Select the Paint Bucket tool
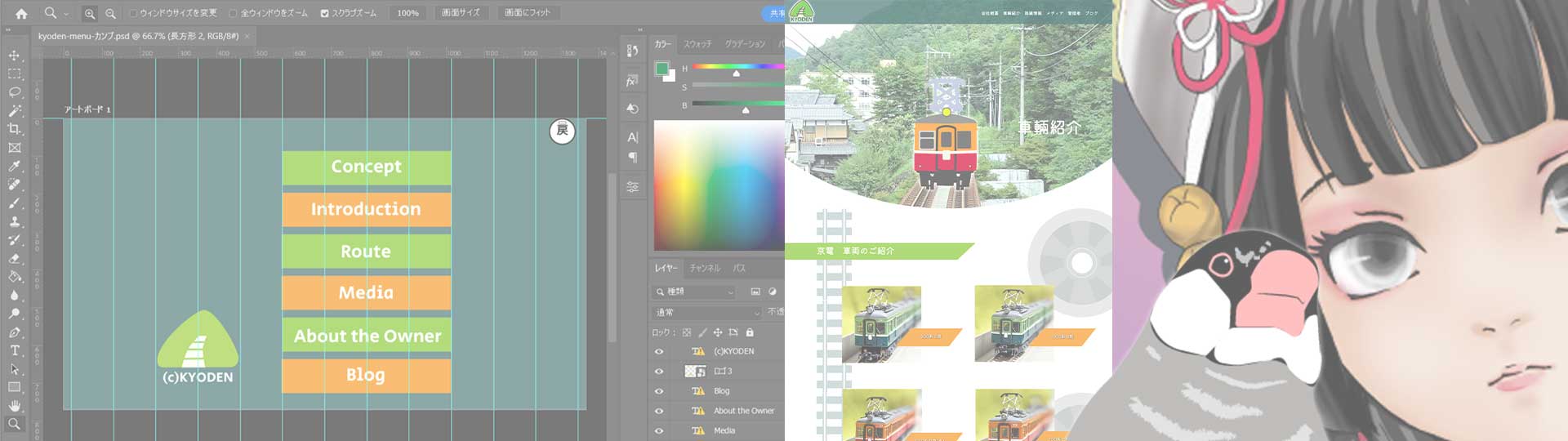Image resolution: width=1568 pixels, height=441 pixels. click(14, 277)
